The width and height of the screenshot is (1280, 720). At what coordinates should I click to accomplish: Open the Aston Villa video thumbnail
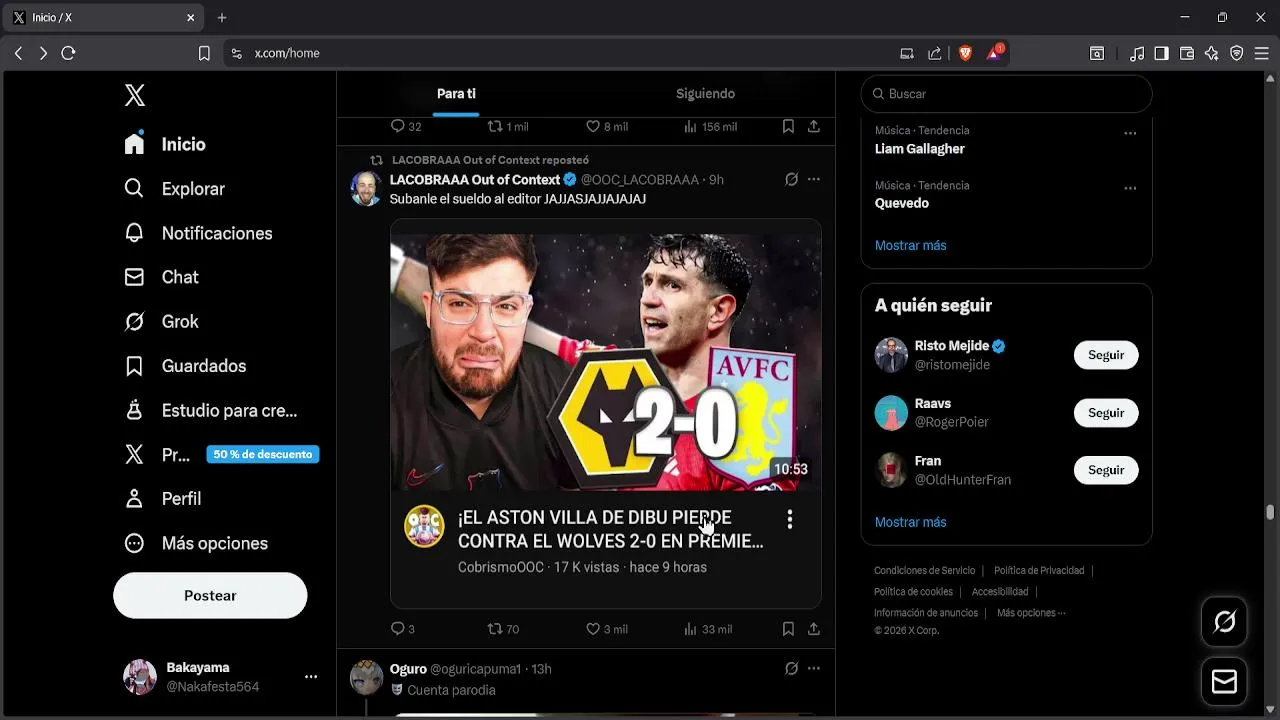click(x=605, y=362)
